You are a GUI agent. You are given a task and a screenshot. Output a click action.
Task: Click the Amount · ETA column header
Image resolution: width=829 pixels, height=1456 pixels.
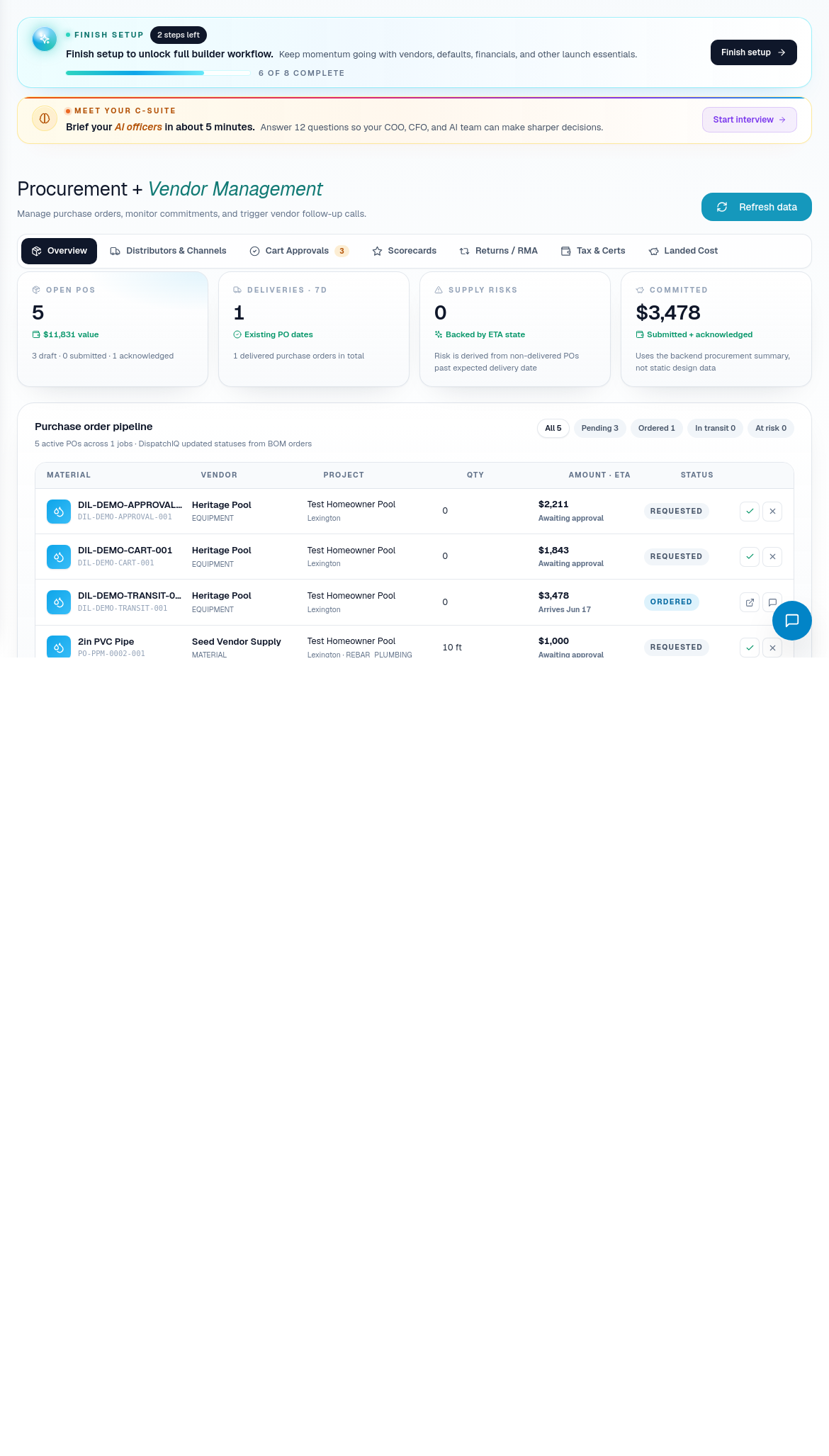(599, 475)
